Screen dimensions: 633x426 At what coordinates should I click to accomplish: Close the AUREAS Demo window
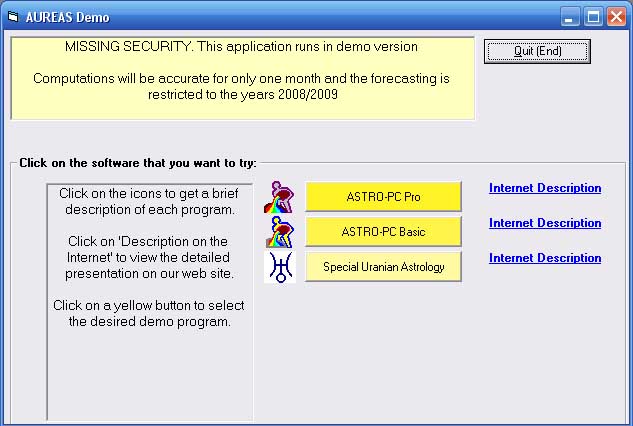click(616, 17)
